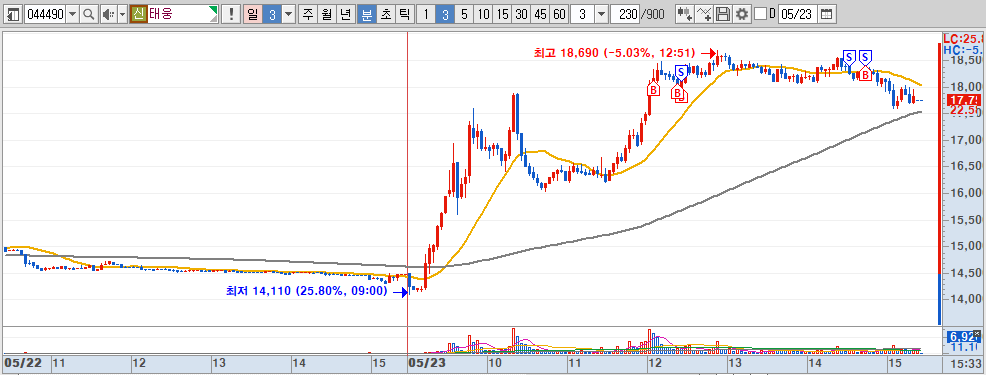Click the red current price tag 17.7
This screenshot has width=986, height=375.
(963, 100)
